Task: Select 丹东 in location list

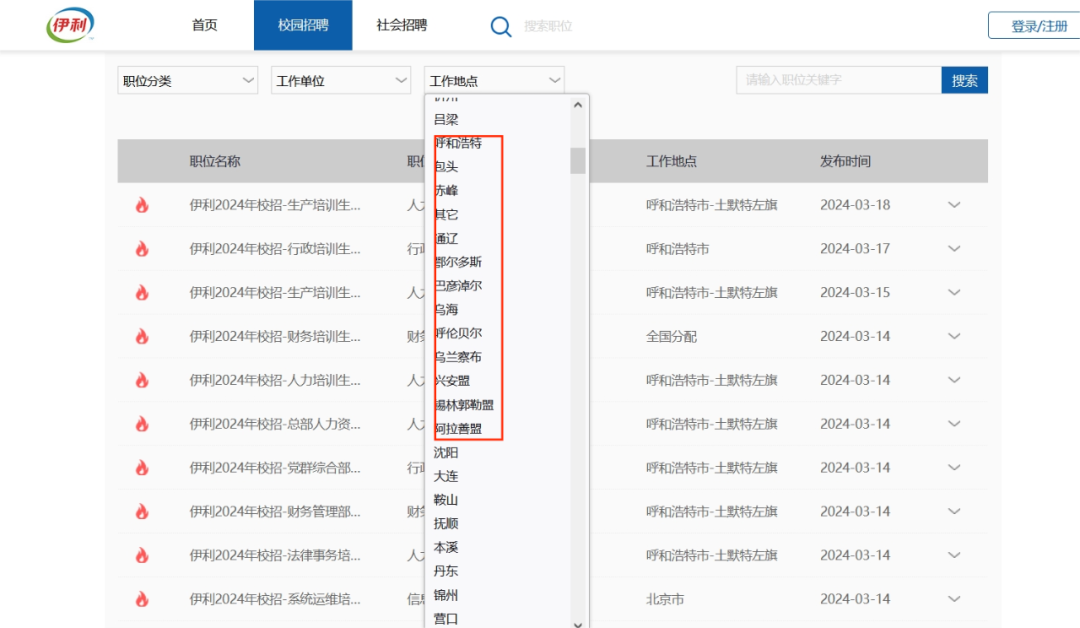Action: pos(446,572)
